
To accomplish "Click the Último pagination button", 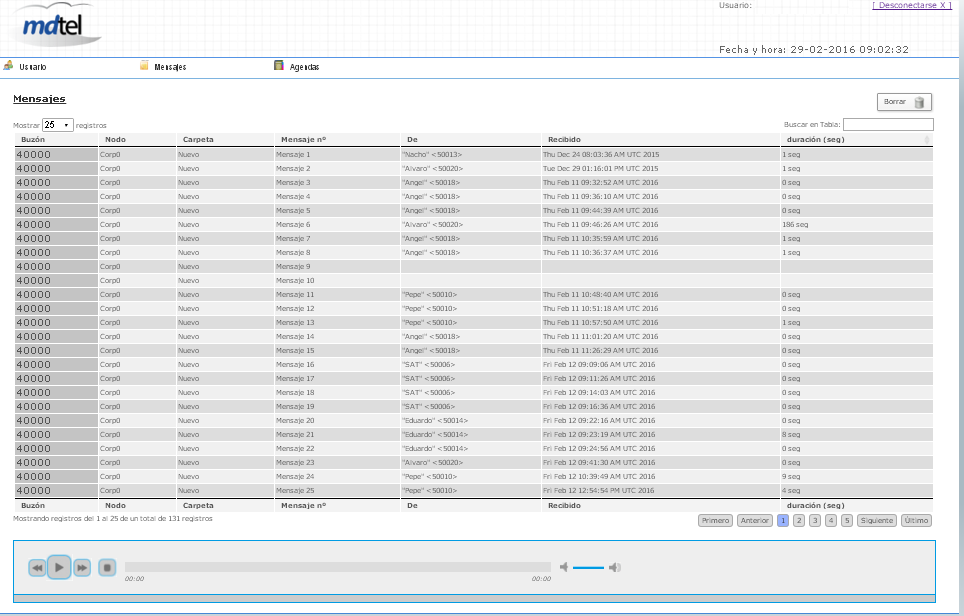I will click(916, 521).
